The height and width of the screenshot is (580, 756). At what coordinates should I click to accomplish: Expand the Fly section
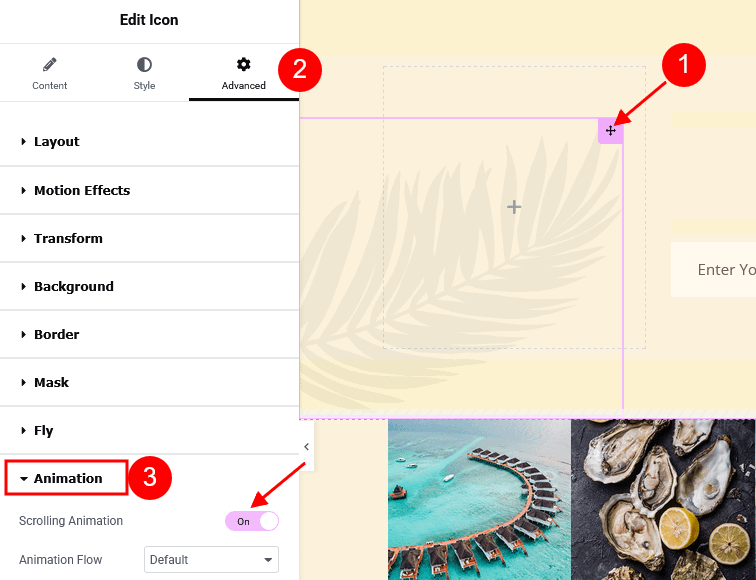(149, 431)
